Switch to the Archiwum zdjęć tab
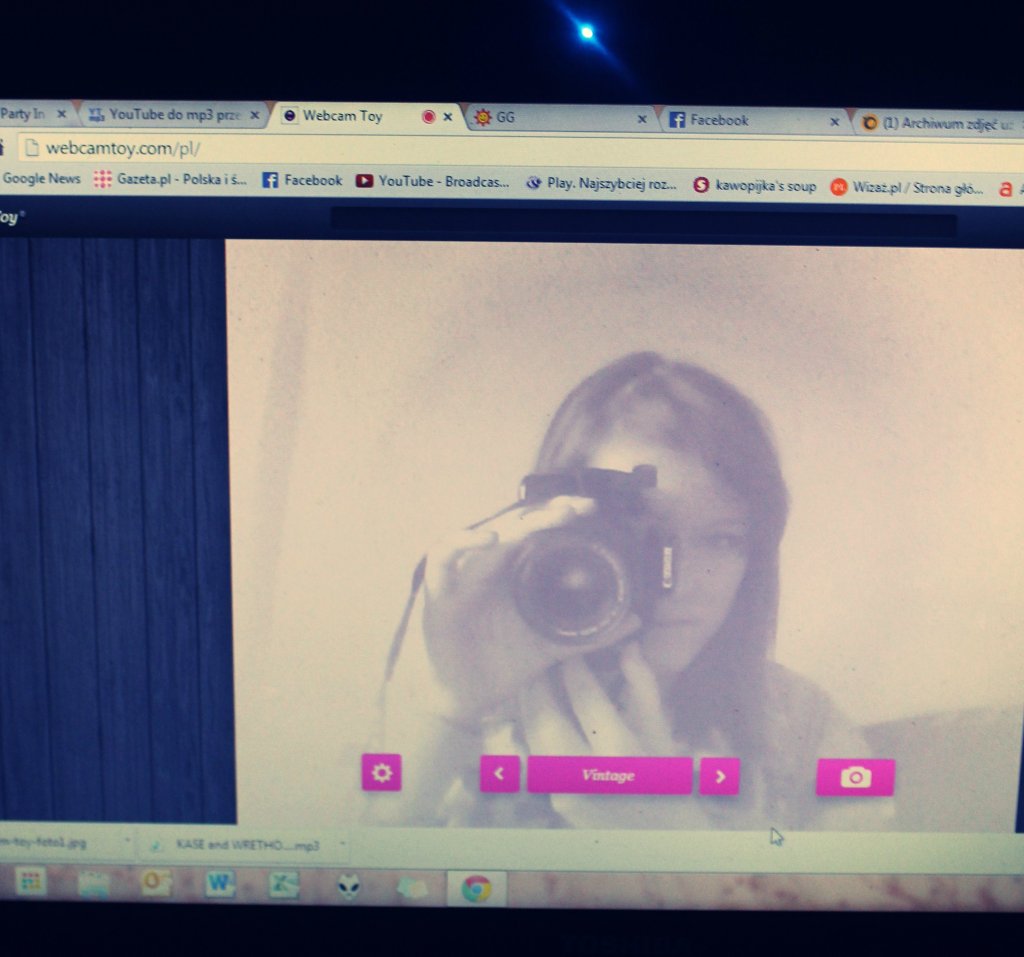Viewport: 1024px width, 957px height. click(x=940, y=123)
